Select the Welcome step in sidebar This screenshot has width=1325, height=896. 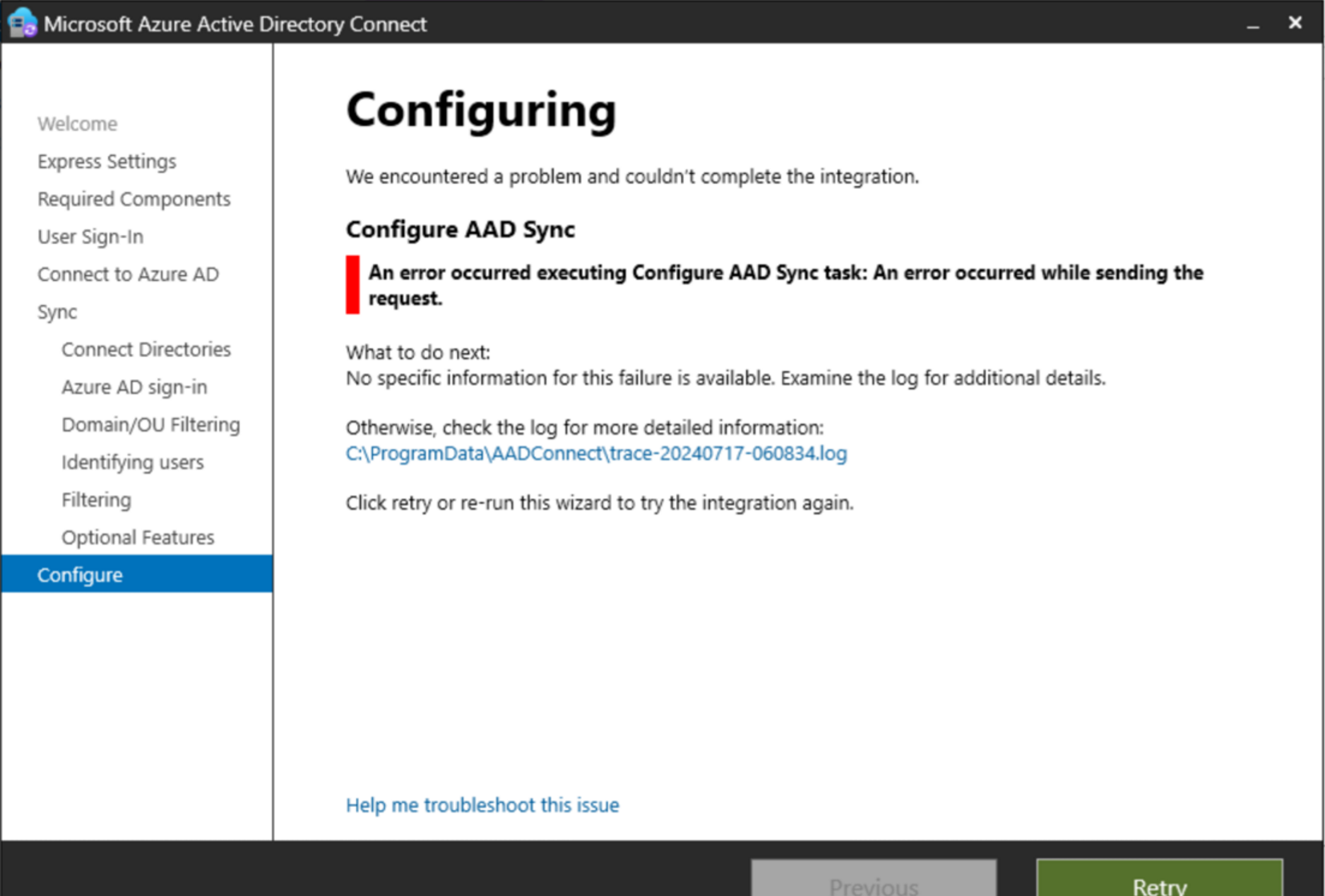[x=77, y=124]
